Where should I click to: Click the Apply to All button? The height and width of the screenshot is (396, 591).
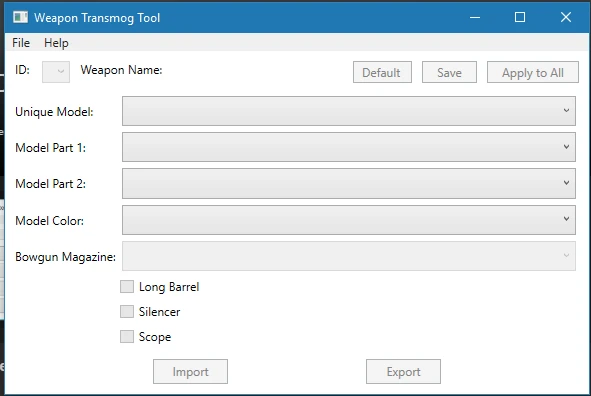tap(533, 72)
